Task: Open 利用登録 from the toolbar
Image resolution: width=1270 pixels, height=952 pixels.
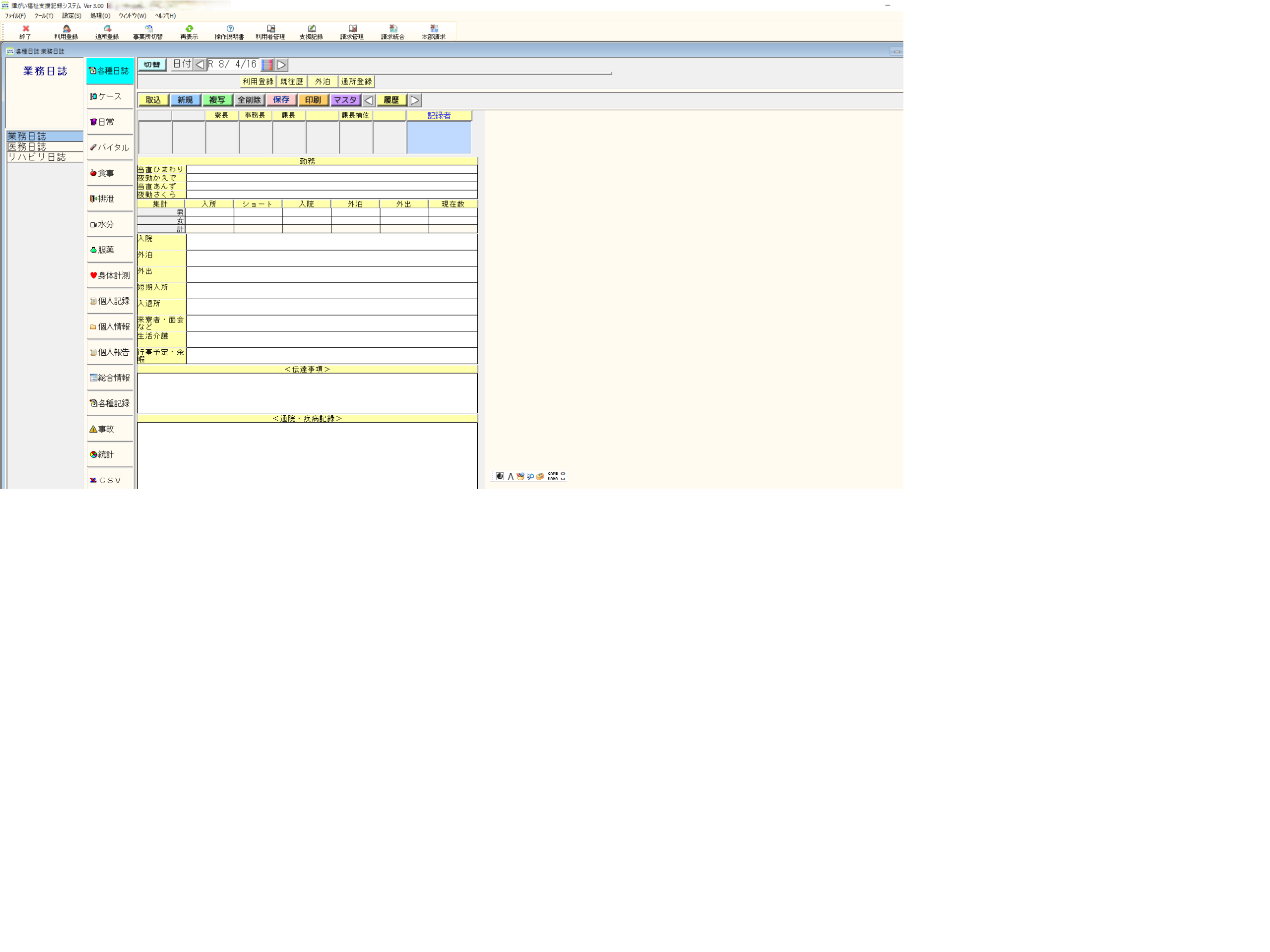Action: [x=66, y=32]
